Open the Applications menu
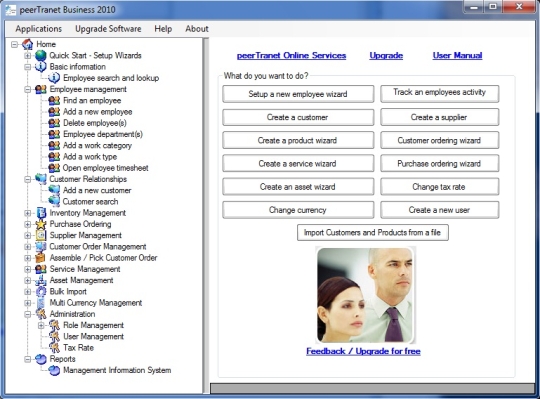 point(39,29)
